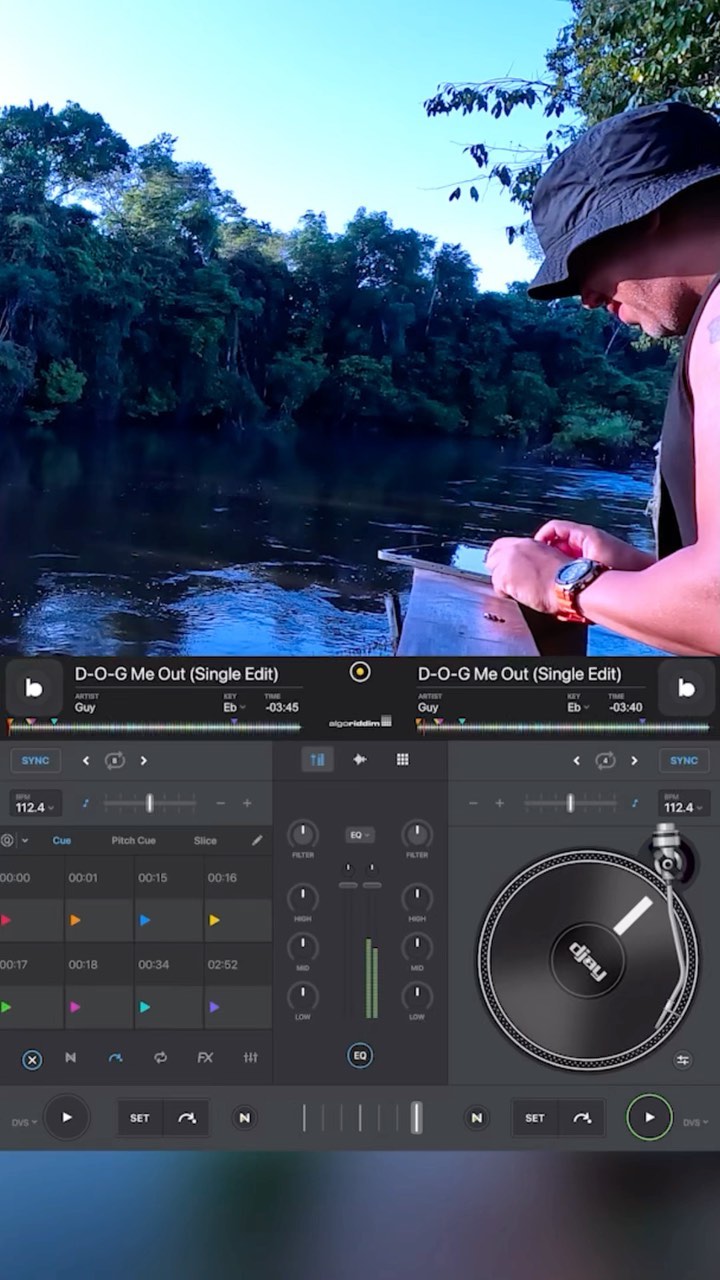720x1280 pixels.
Task: Click the Neural Mix icon in left deck toolbar
Action: (x=70, y=1057)
